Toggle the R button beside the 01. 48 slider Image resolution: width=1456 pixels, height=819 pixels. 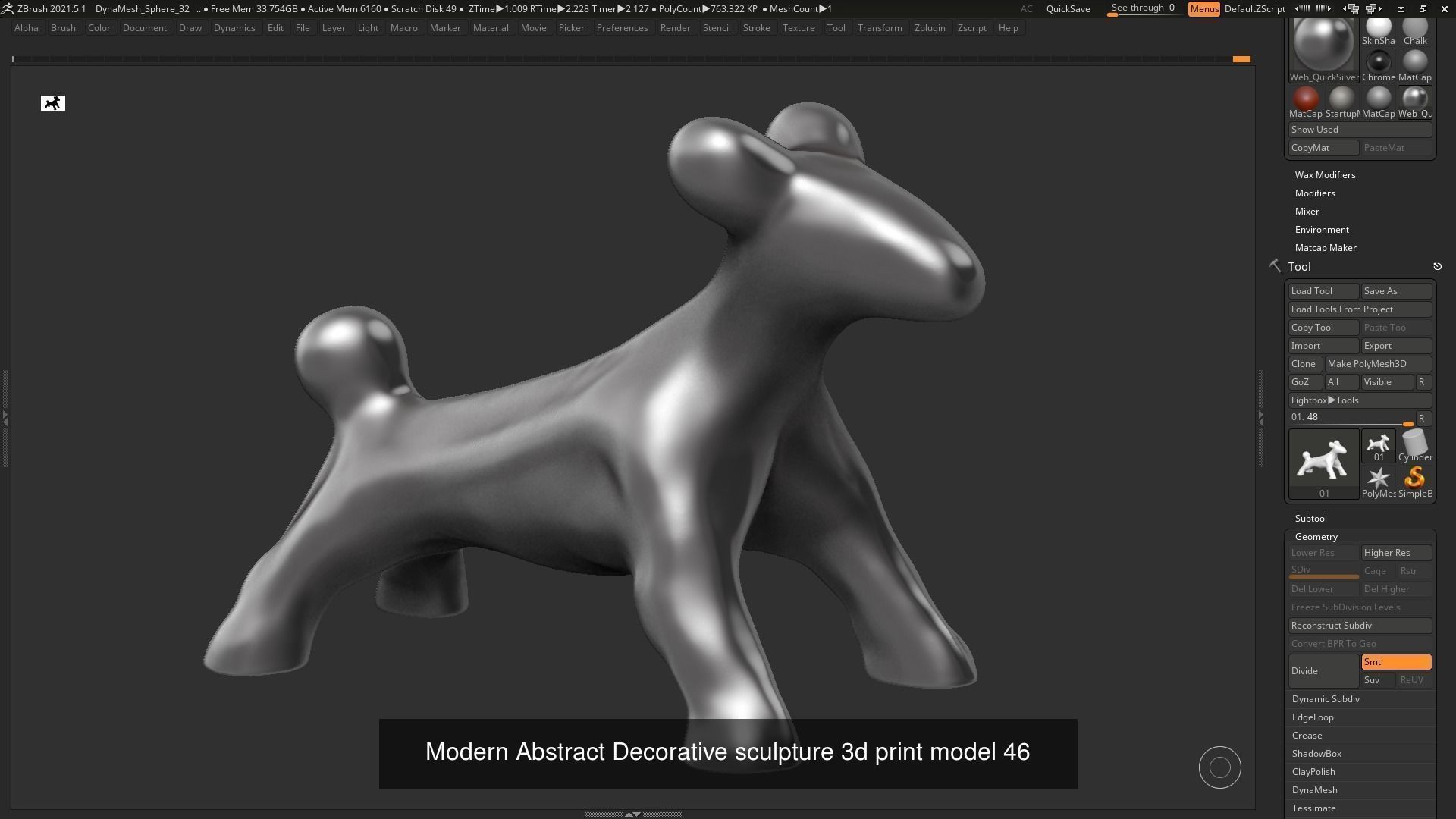tap(1423, 419)
